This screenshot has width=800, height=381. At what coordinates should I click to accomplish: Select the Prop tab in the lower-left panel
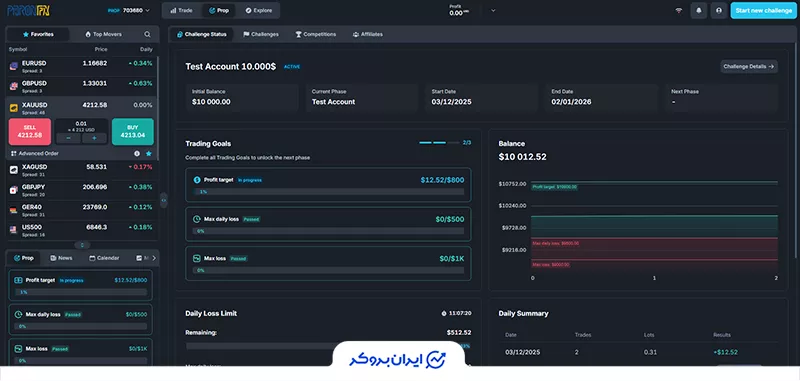click(23, 258)
